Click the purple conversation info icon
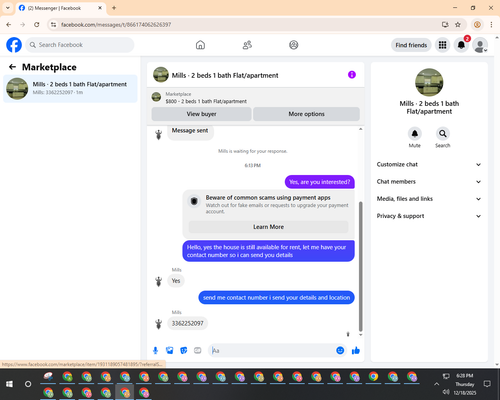Image resolution: width=500 pixels, height=400 pixels. point(352,75)
